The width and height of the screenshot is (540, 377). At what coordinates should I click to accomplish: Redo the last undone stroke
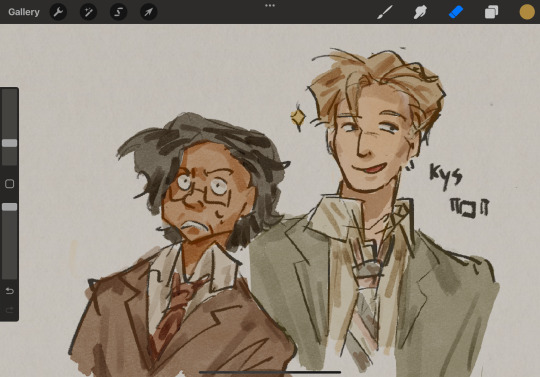[x=10, y=311]
